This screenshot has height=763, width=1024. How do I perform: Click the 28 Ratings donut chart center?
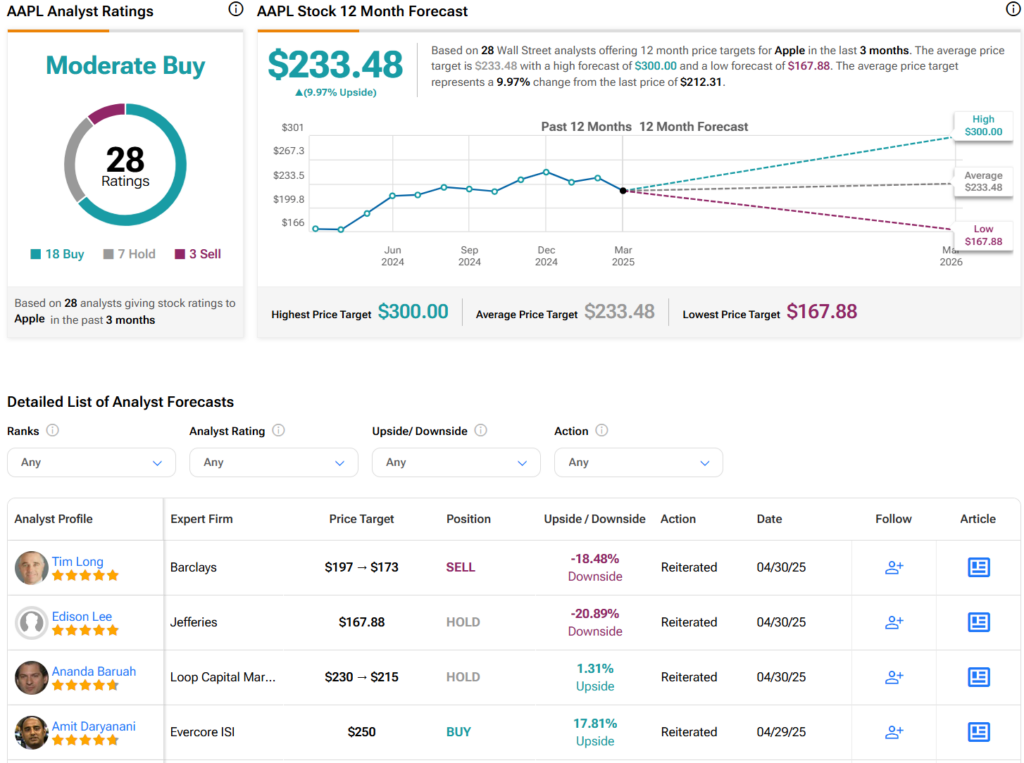tap(125, 166)
